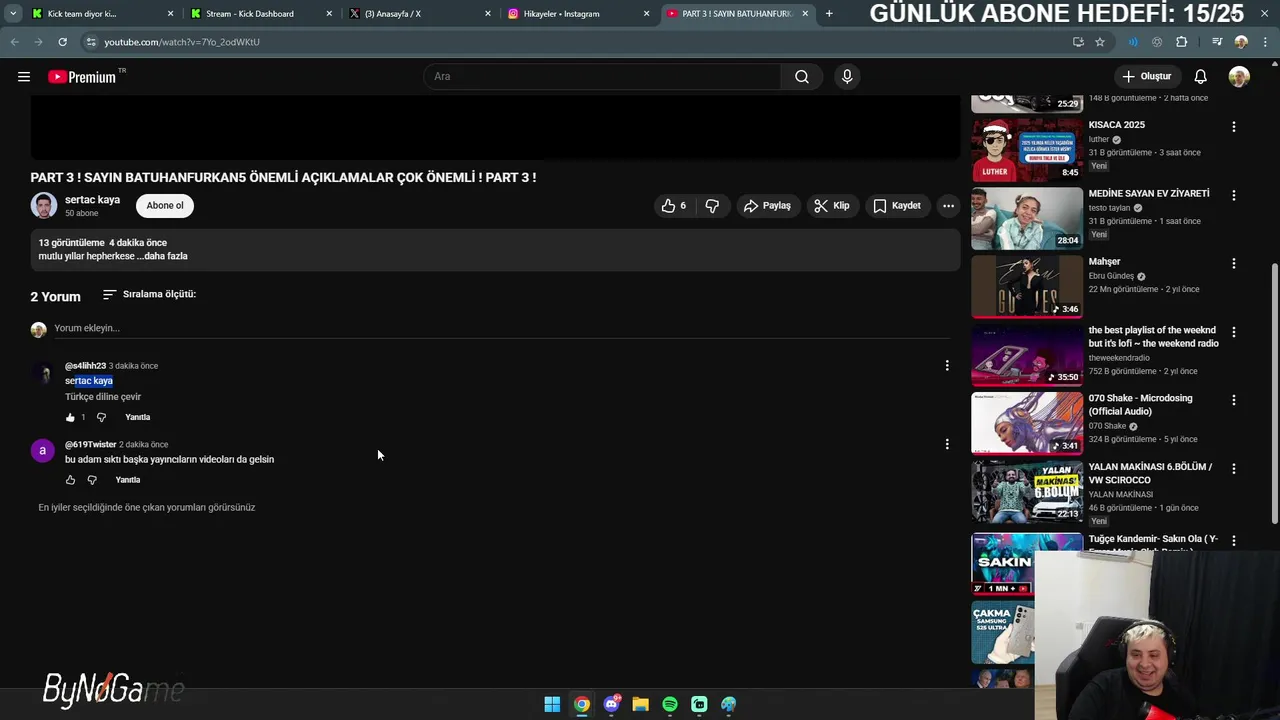Open options for Mahşer video
Screen dimensions: 1280x720
[1233, 264]
